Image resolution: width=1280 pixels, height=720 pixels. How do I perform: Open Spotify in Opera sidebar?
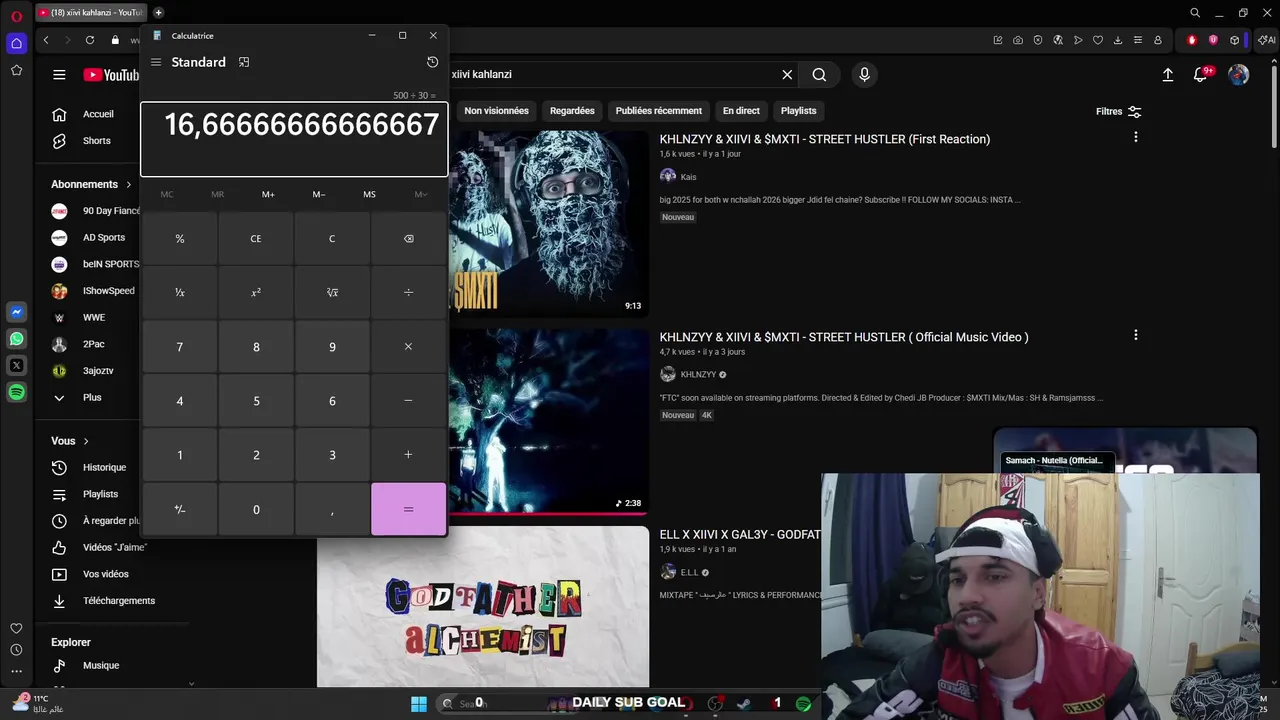point(16,393)
